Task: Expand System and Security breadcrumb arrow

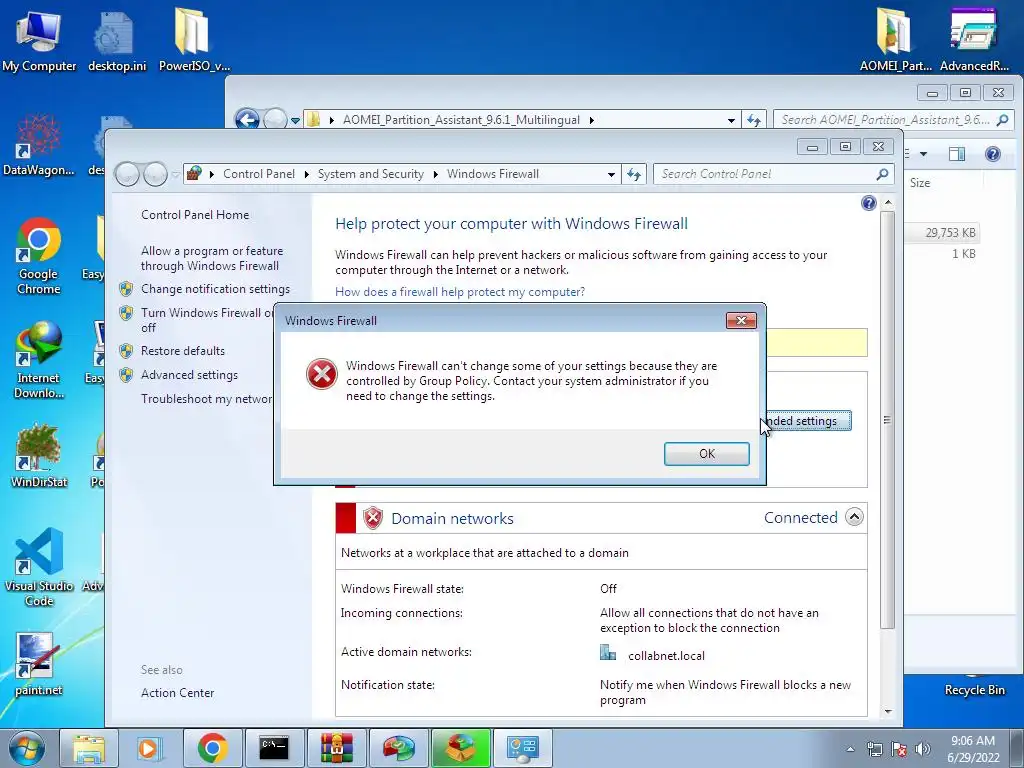Action: point(436,174)
